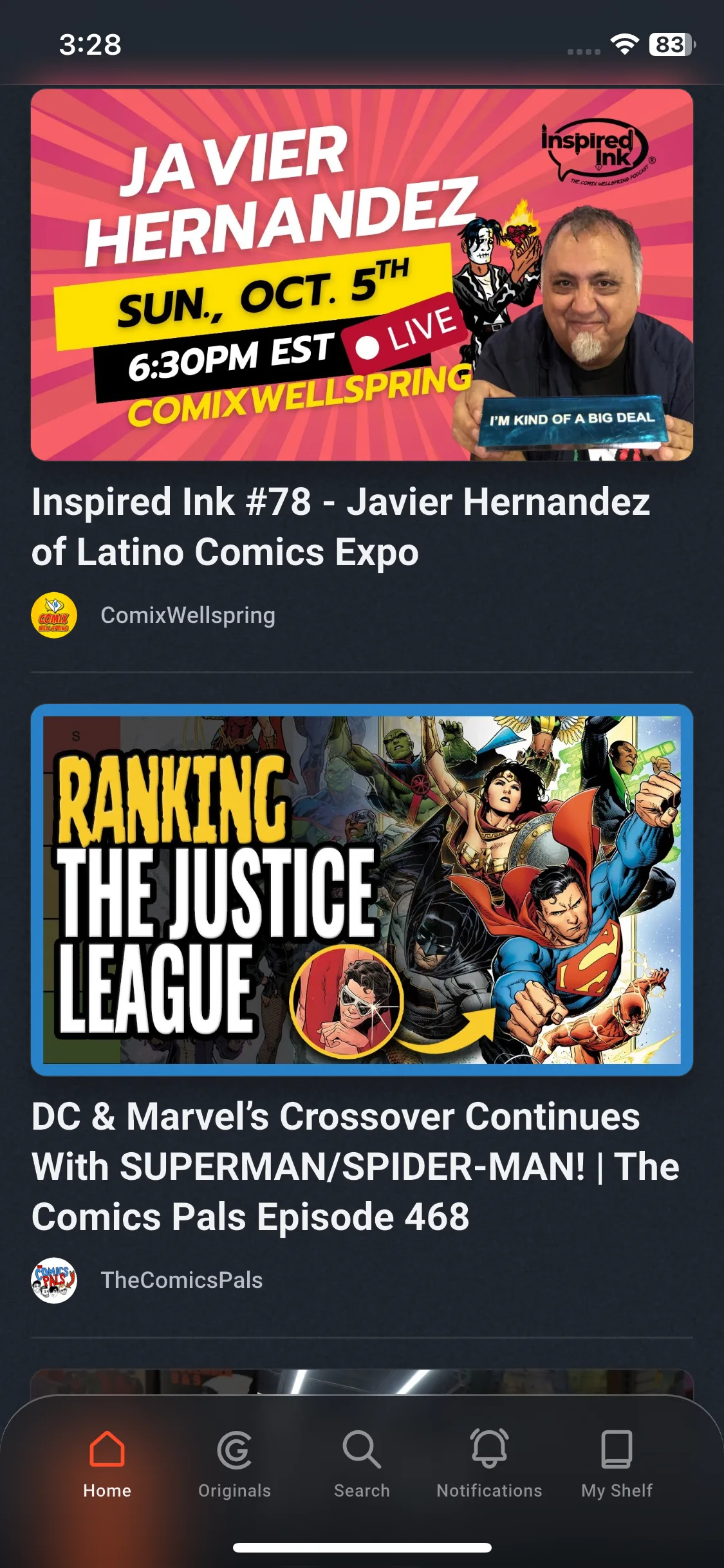This screenshot has height=1568, width=724.
Task: Tap the Home house icon
Action: (x=107, y=1449)
